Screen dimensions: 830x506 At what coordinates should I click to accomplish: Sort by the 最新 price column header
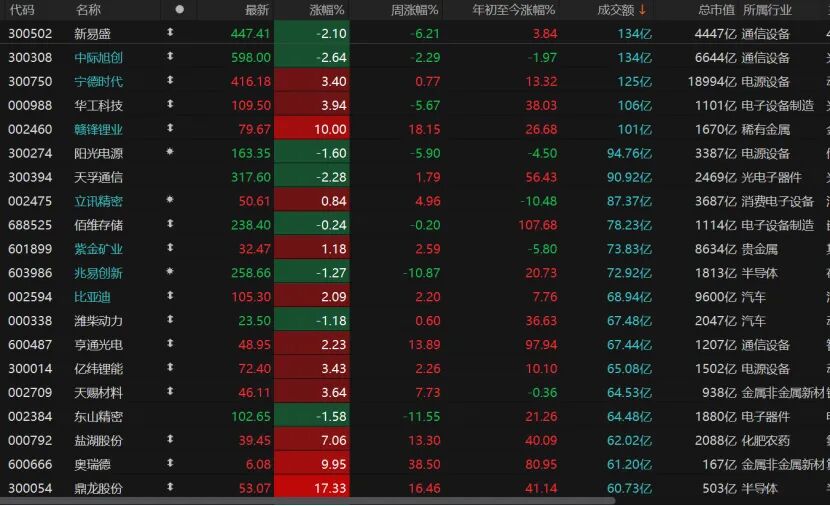(257, 10)
